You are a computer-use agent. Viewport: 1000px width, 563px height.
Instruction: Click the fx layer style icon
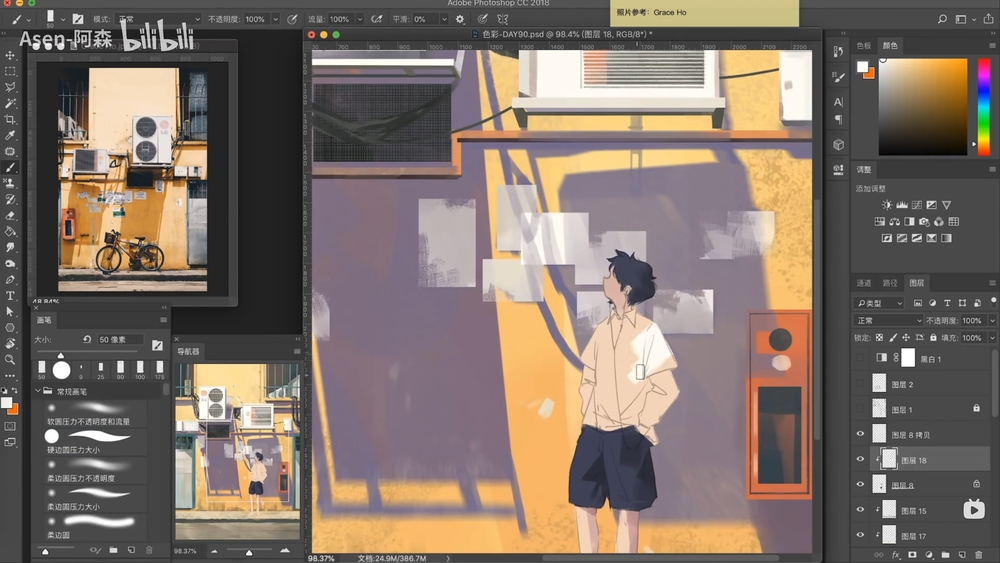(896, 554)
